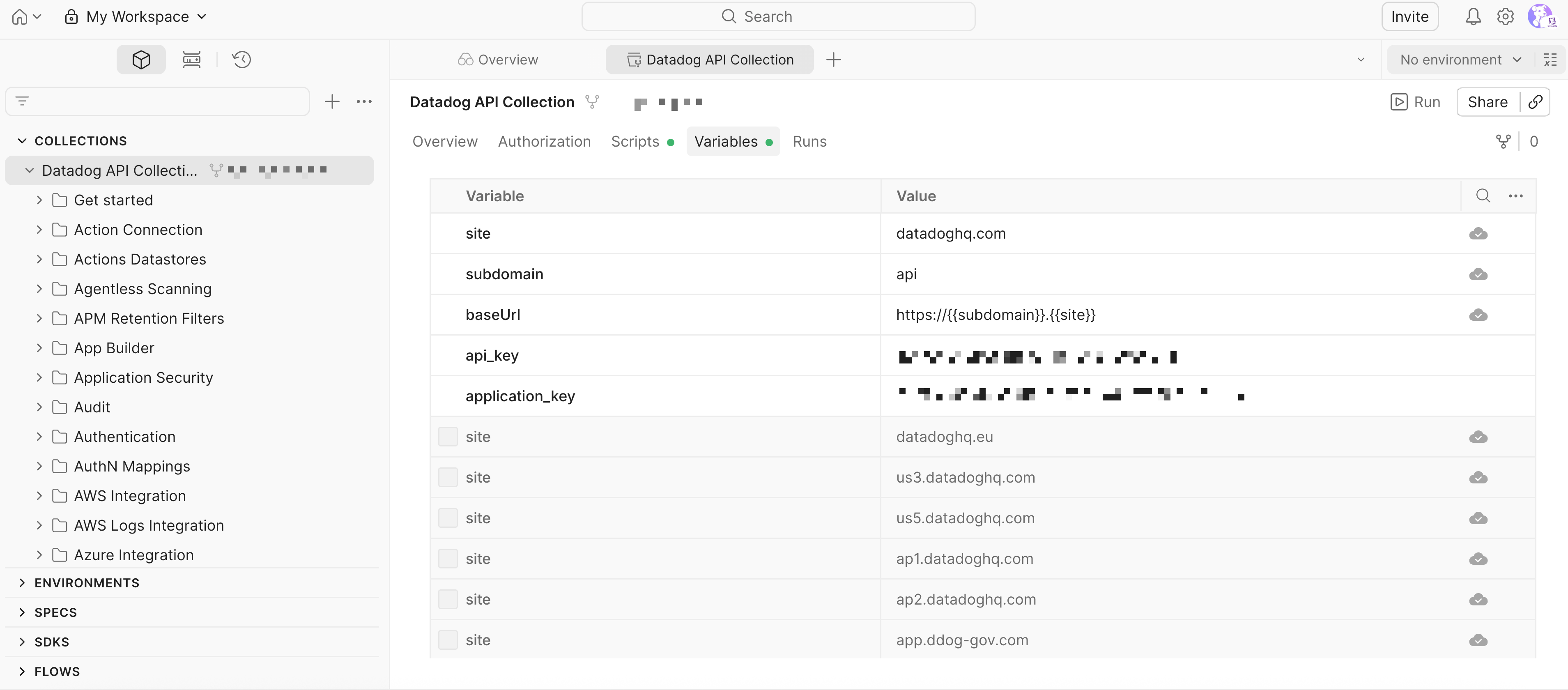Screen dimensions: 1568x690
Task: Run the Datadog API Collection
Action: click(1415, 102)
